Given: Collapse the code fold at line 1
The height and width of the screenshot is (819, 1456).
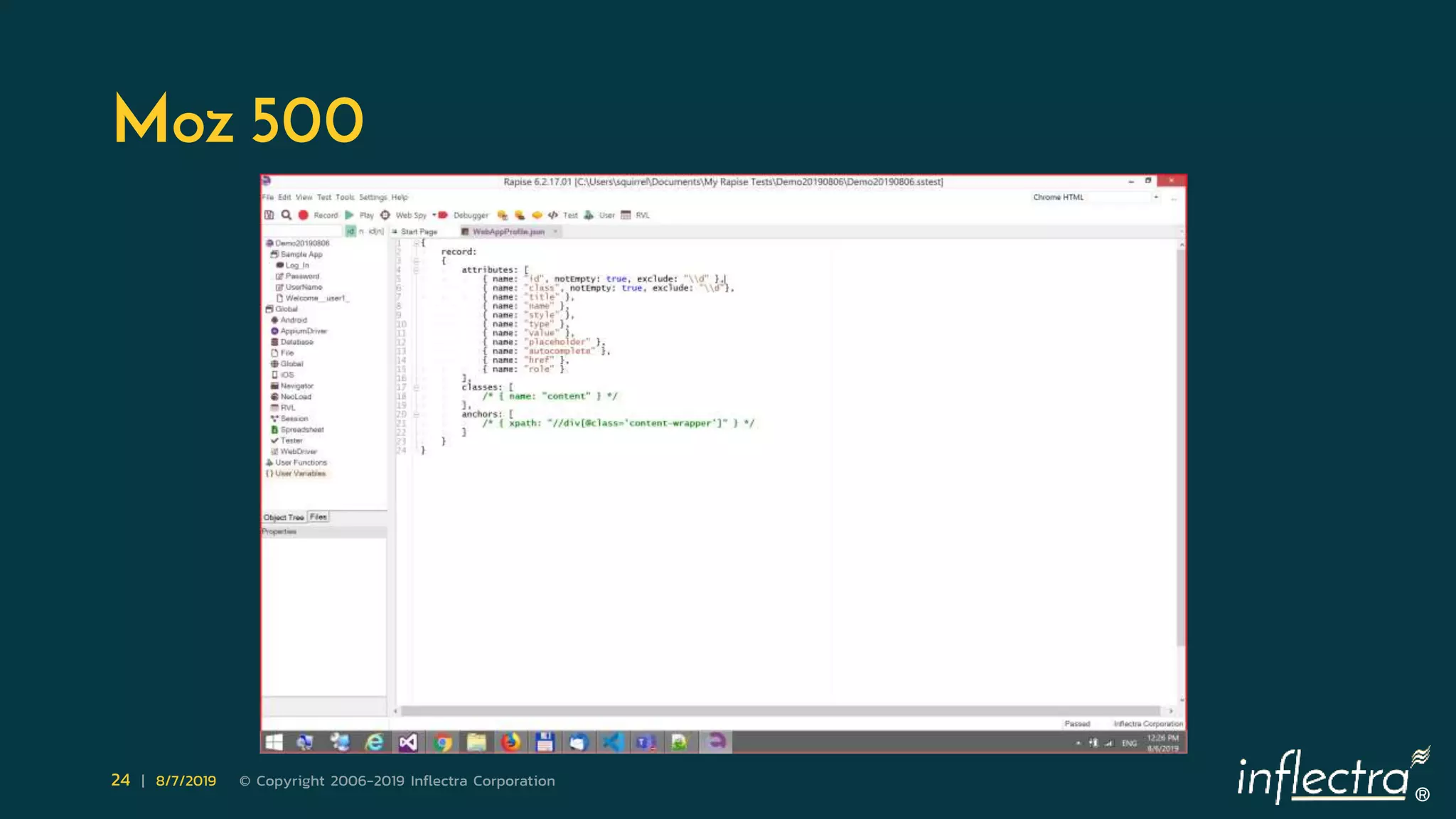Looking at the screenshot, I should pyautogui.click(x=417, y=243).
